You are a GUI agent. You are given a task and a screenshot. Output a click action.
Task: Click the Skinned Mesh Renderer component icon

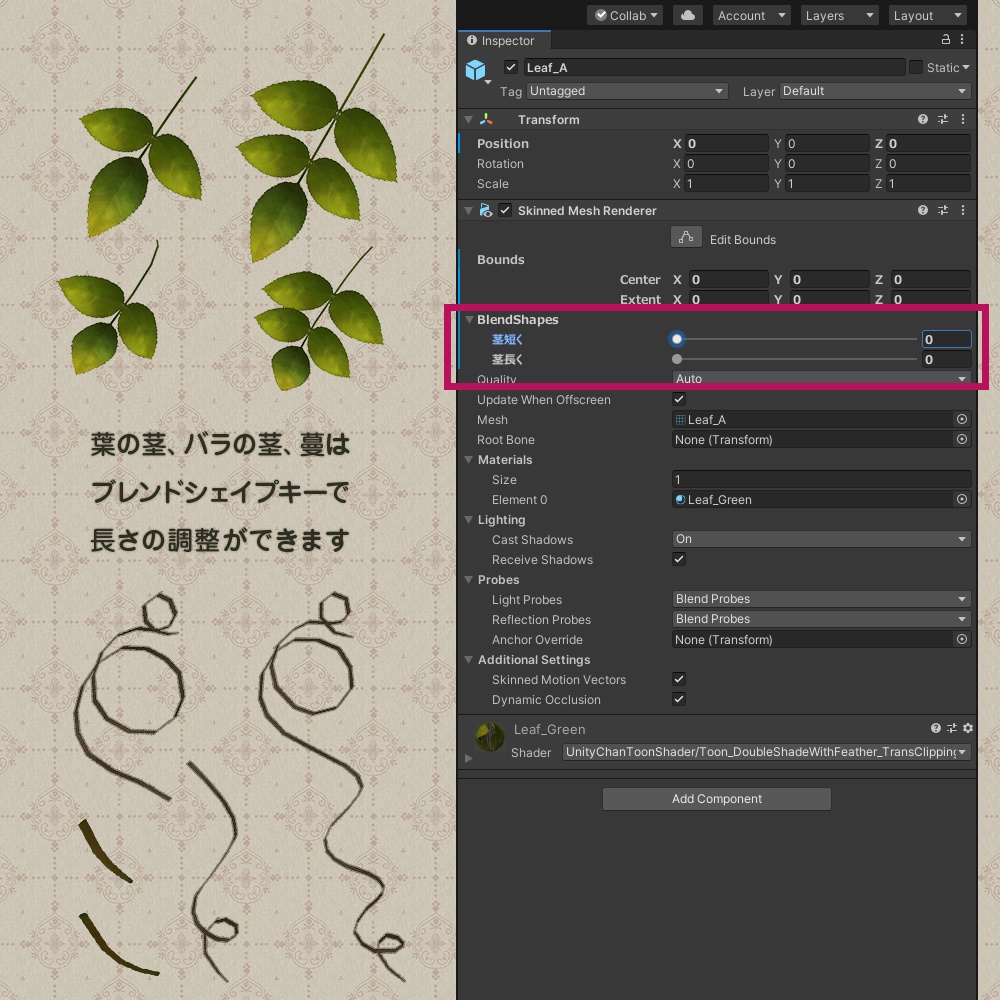[x=485, y=210]
